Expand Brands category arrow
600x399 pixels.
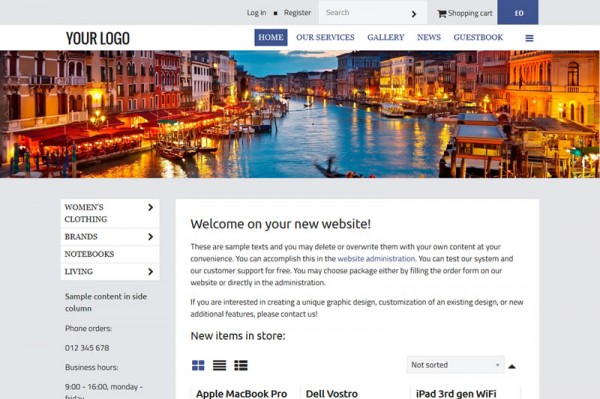click(x=150, y=237)
